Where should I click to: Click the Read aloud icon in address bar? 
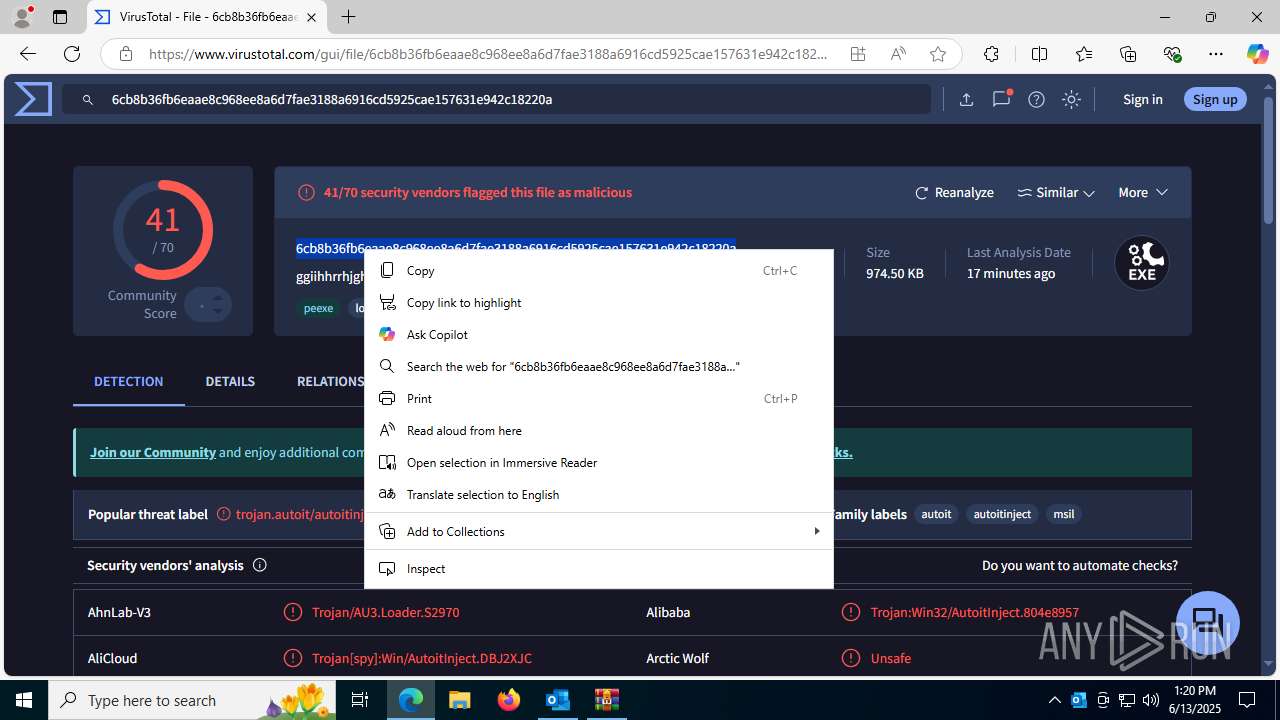[x=897, y=54]
